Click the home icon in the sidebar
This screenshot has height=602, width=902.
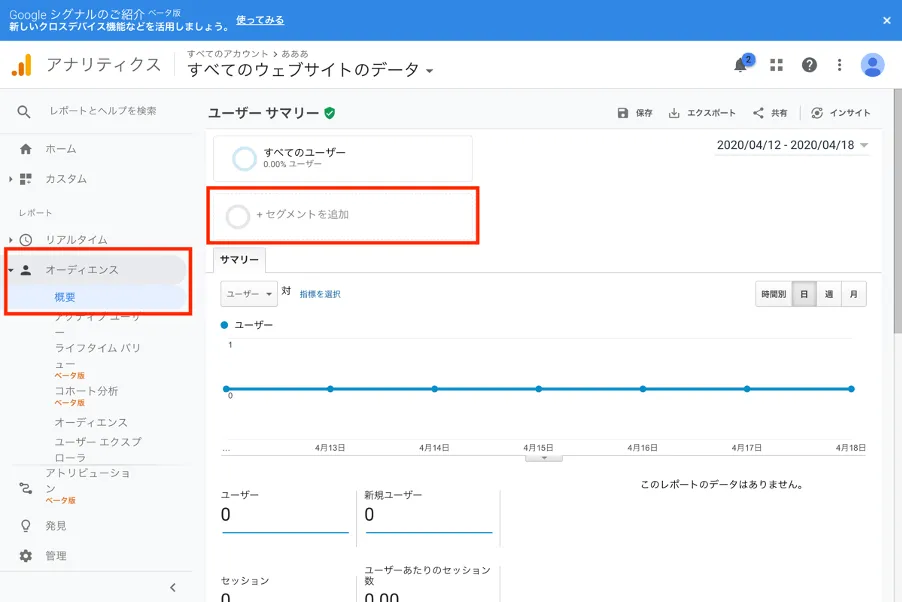[26, 149]
